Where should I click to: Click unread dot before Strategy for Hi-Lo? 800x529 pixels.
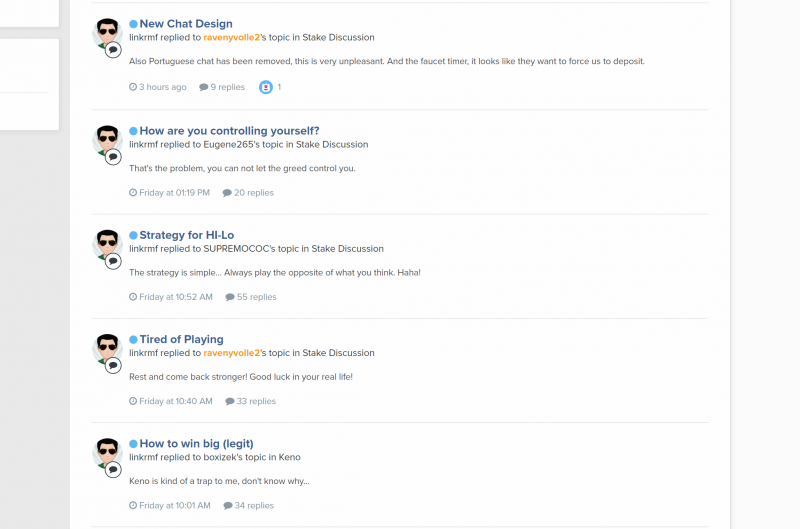point(133,235)
